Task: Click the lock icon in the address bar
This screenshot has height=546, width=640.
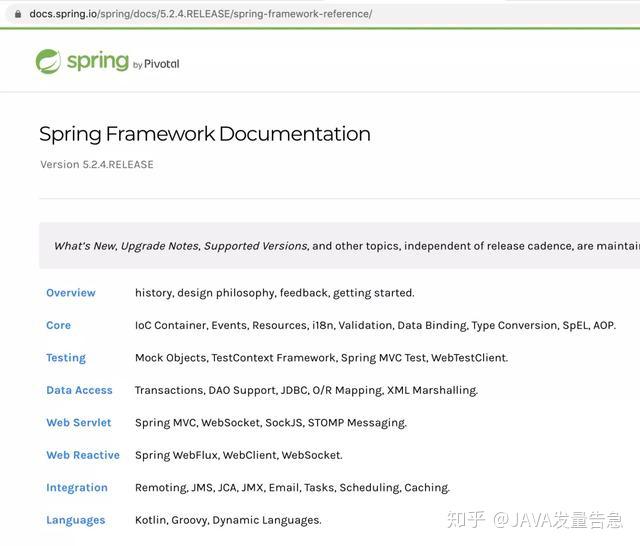Action: coord(18,14)
